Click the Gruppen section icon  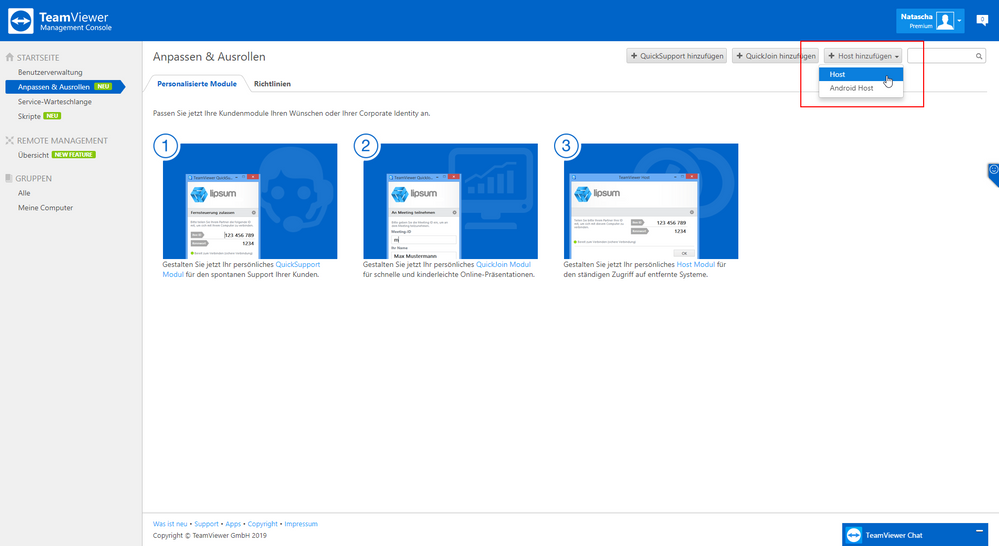pyautogui.click(x=9, y=178)
